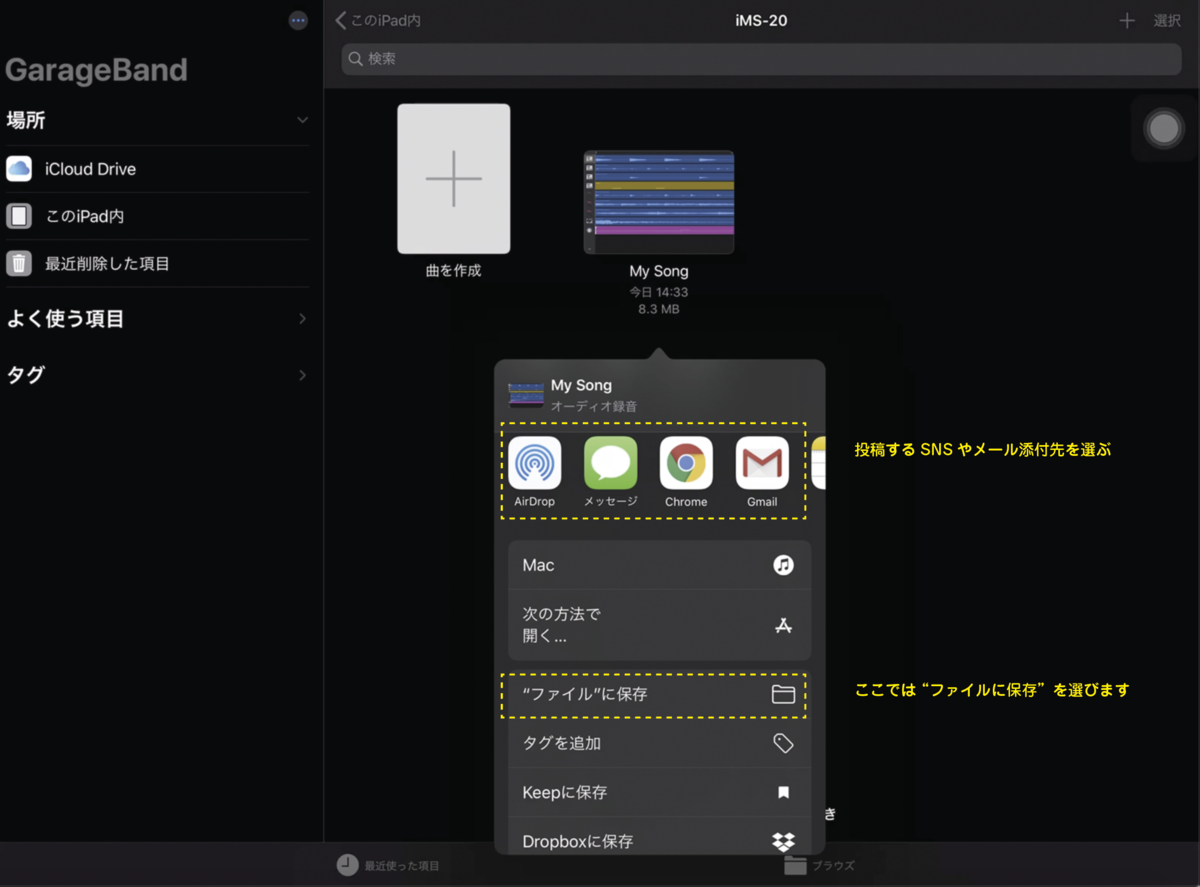Choose the Mac share option
The image size is (1200, 887).
click(x=659, y=565)
